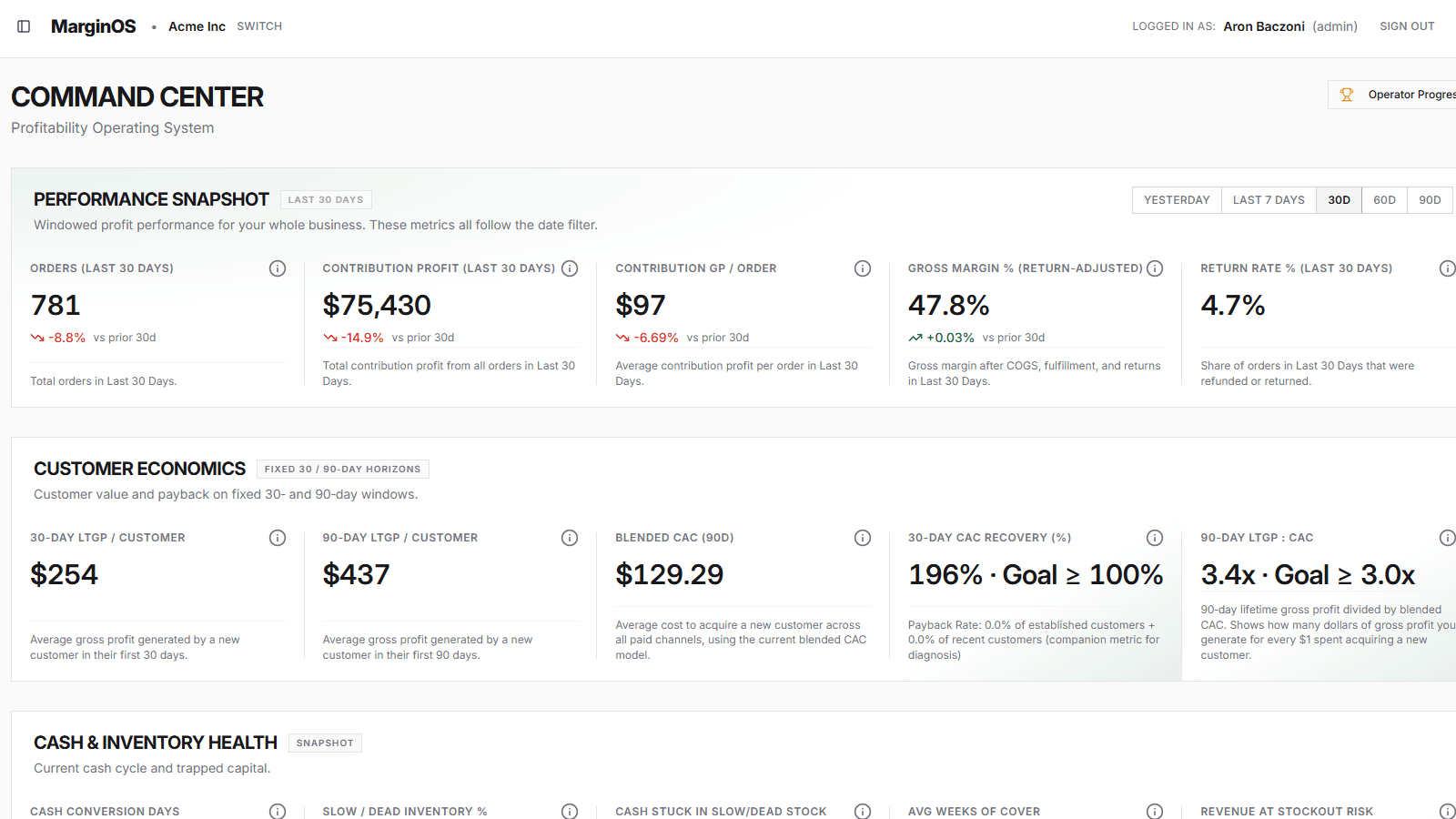Image resolution: width=1456 pixels, height=819 pixels.
Task: Open info icon for Cash Conversion Days
Action: tap(278, 811)
